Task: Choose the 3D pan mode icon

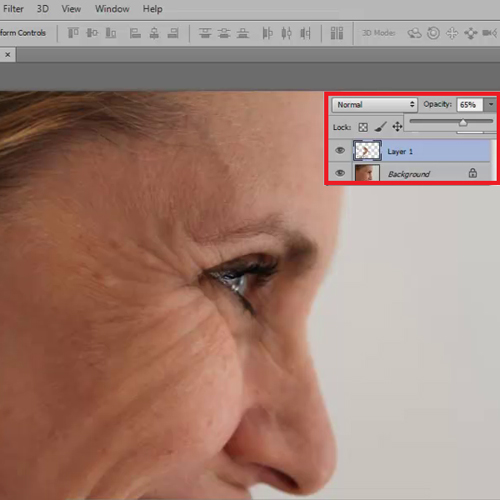Action: [452, 33]
